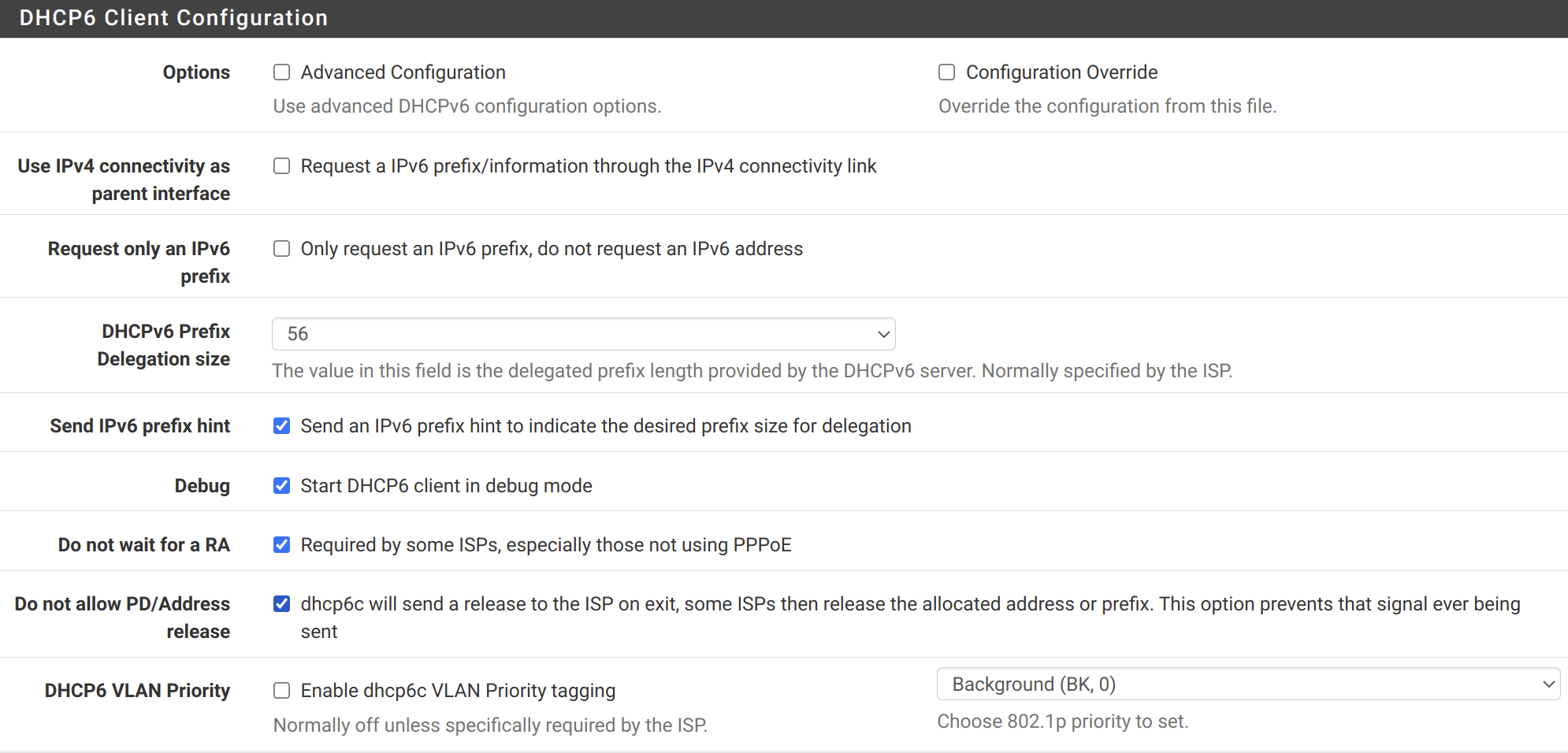Screen dimensions: 1568x753
Task: Uncheck 'Send an IPv6 prefix hint' checkbox
Action: pyautogui.click(x=281, y=426)
